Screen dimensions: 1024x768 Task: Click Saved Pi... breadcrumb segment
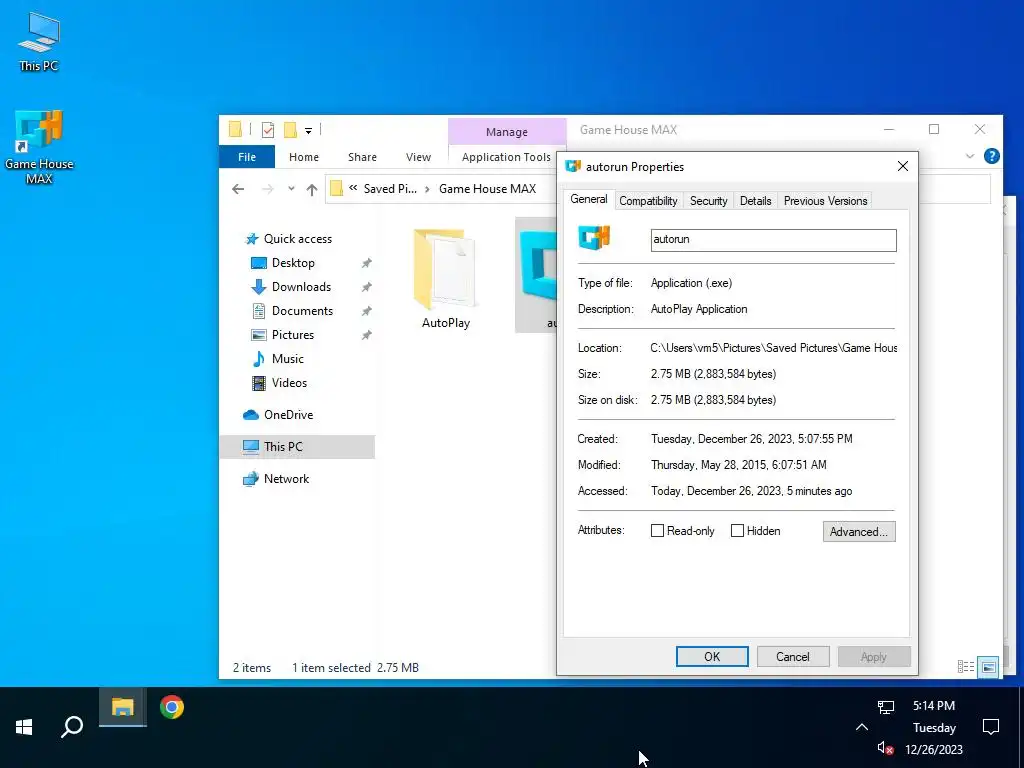coord(390,189)
